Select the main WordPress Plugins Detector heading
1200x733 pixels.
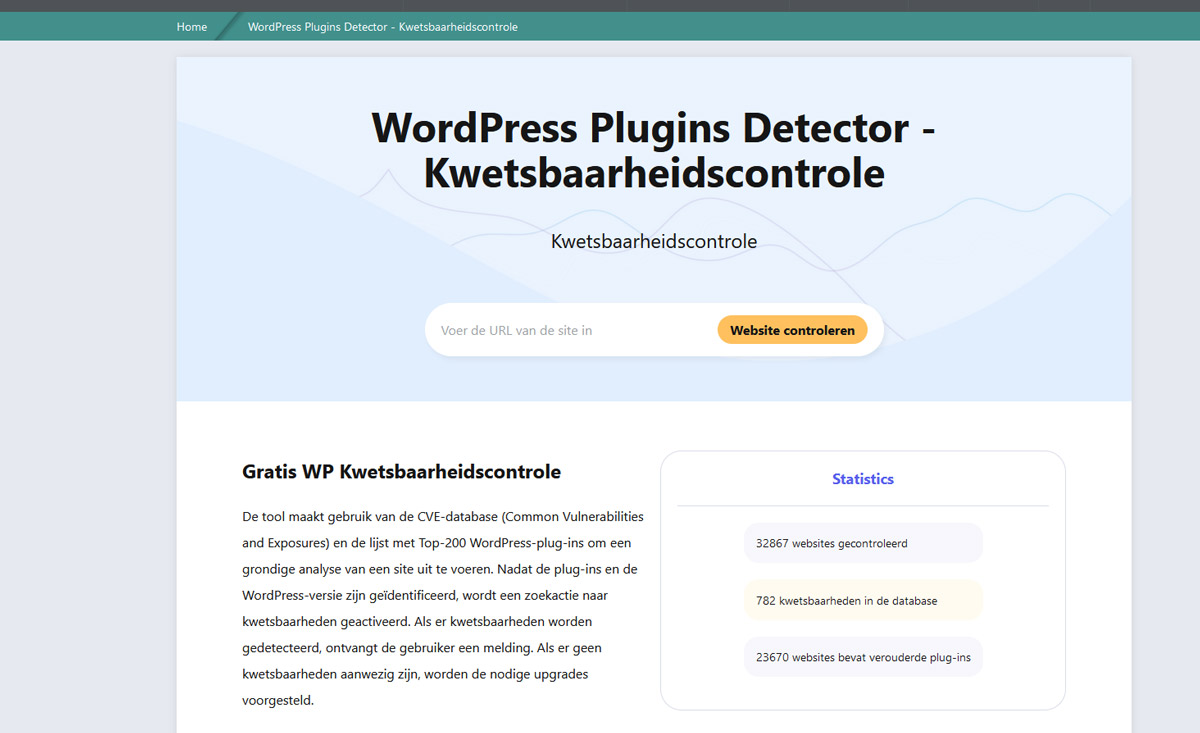tap(654, 150)
